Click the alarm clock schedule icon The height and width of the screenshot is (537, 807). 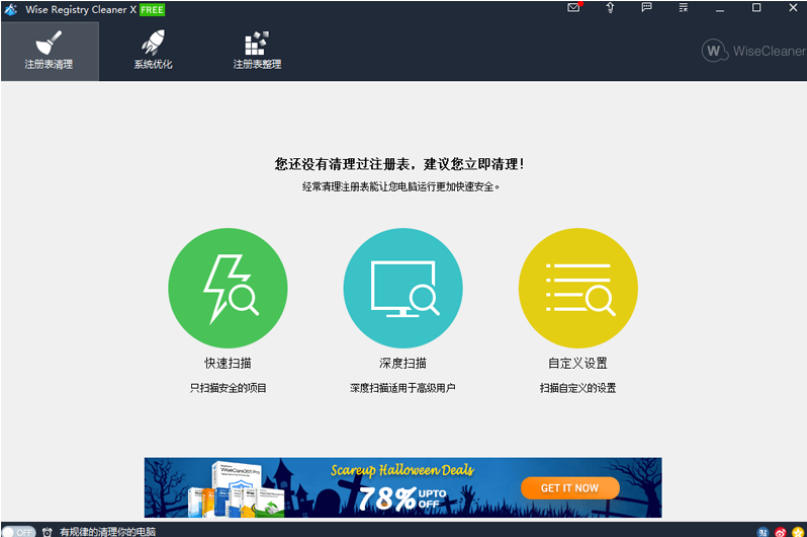coord(47,532)
